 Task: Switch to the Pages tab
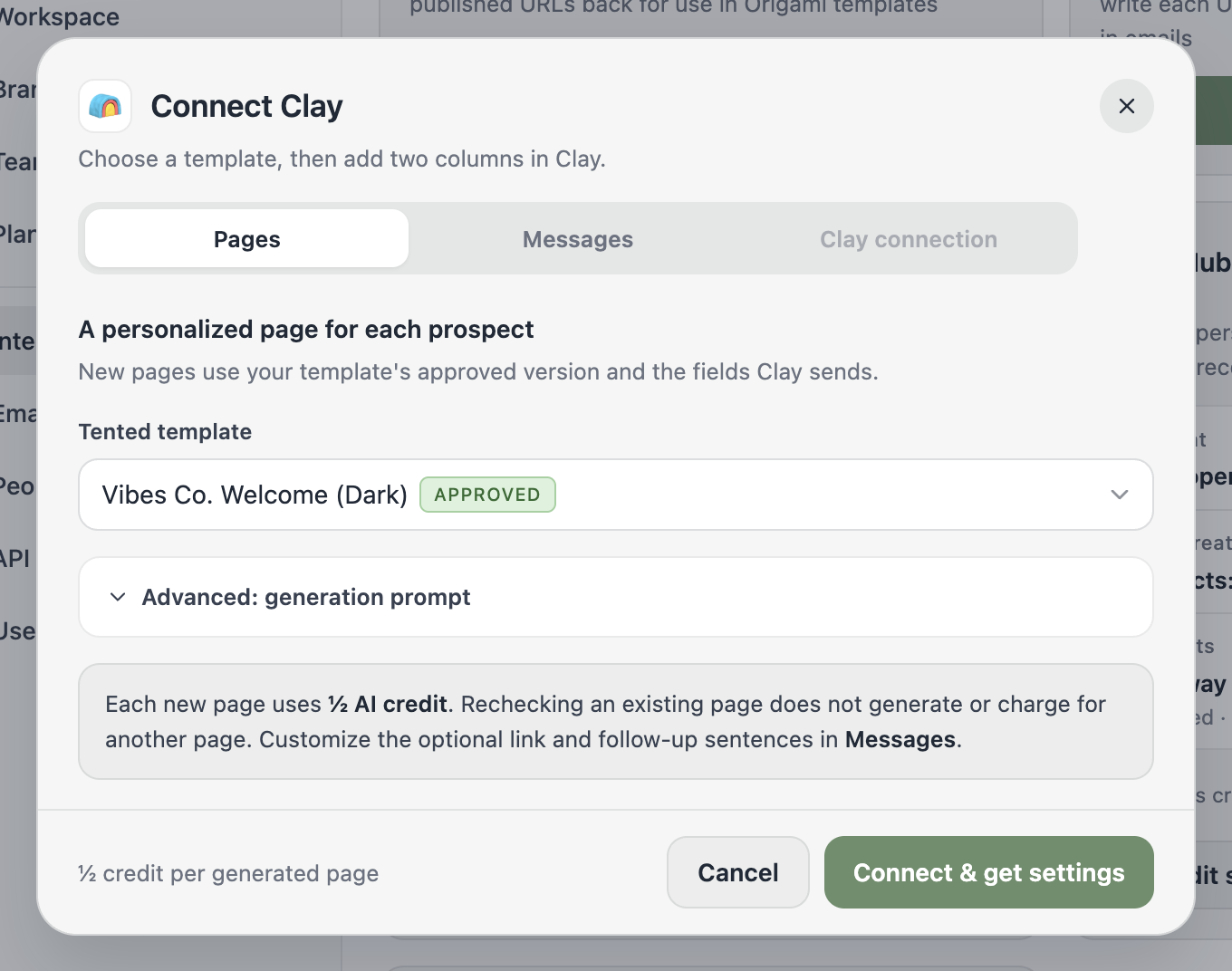pos(246,239)
